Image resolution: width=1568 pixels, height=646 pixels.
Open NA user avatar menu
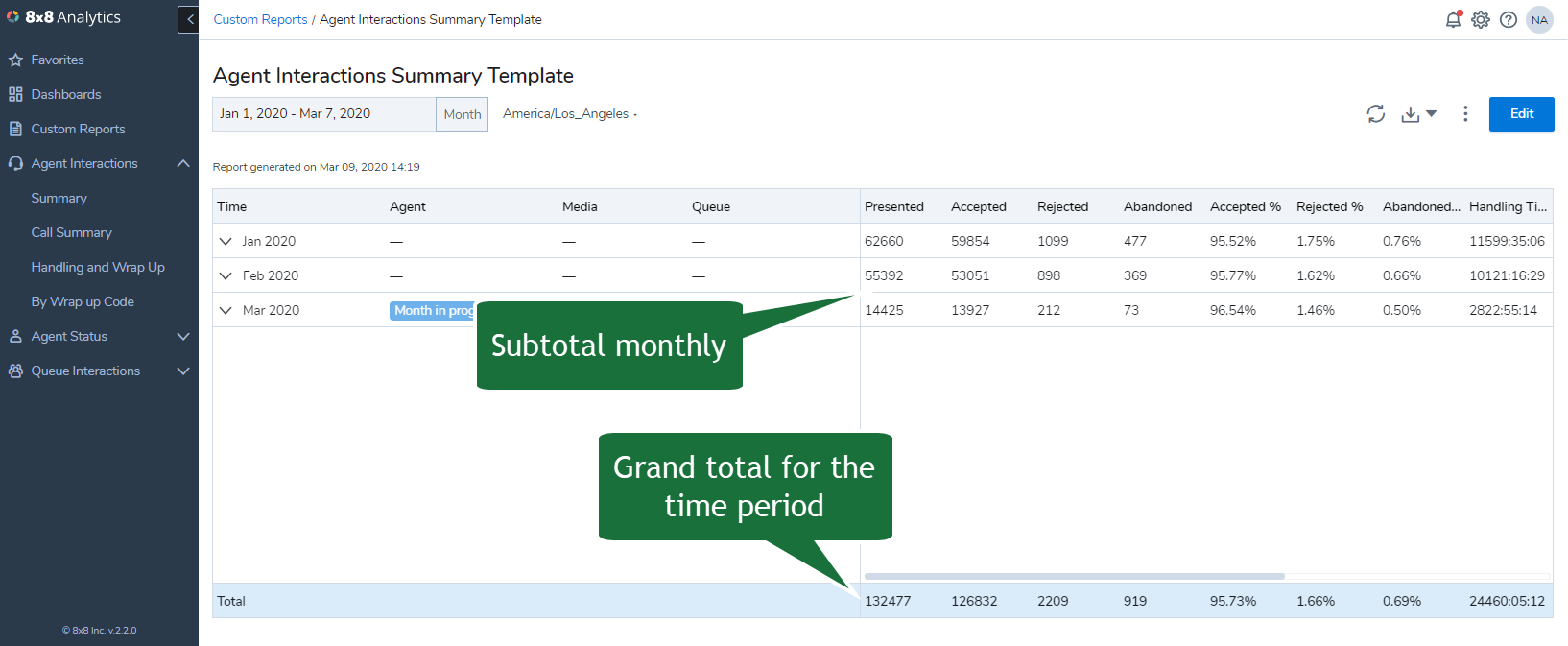(1539, 19)
